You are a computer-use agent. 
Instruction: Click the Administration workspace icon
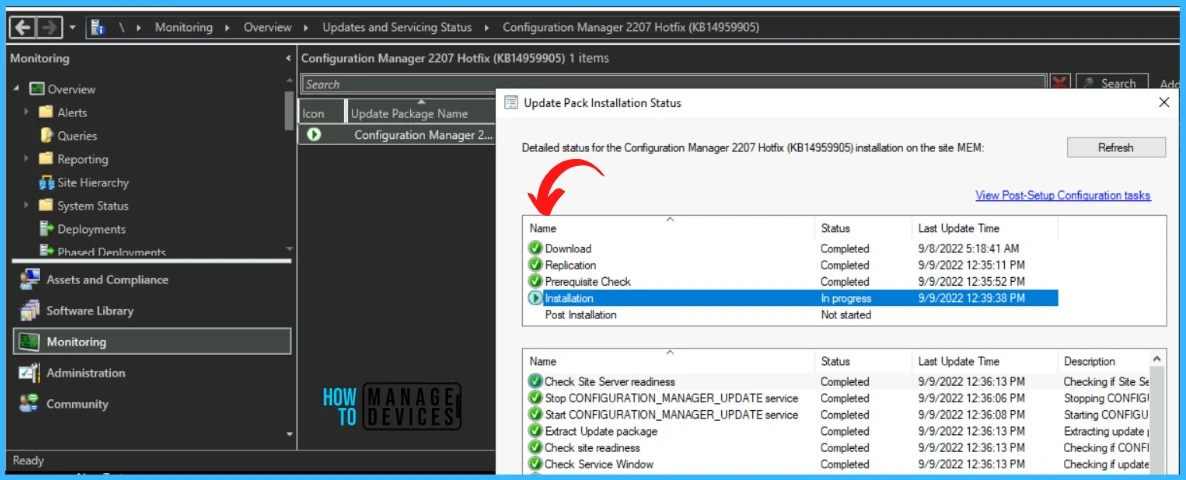29,373
